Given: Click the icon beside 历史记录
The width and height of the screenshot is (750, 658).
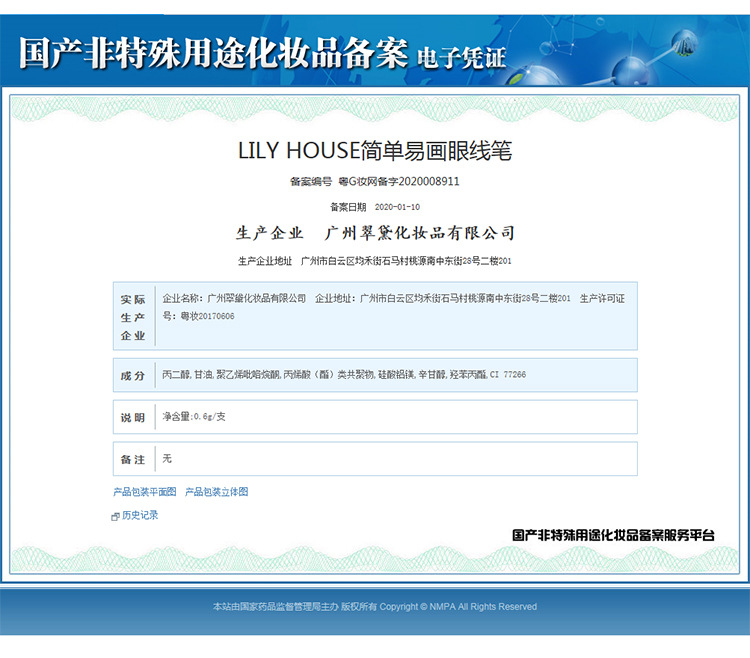Looking at the screenshot, I should [115, 516].
